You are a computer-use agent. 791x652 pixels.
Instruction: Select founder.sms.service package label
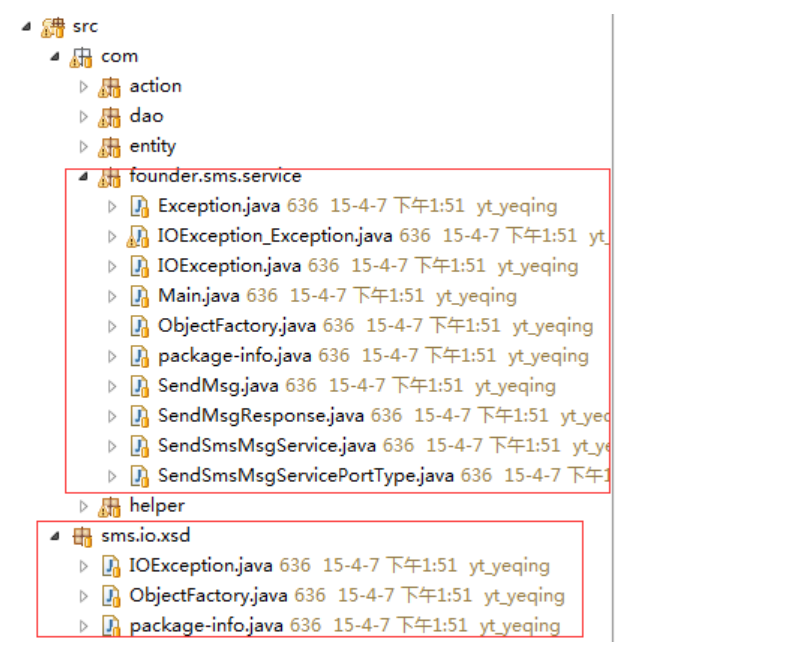[215, 176]
